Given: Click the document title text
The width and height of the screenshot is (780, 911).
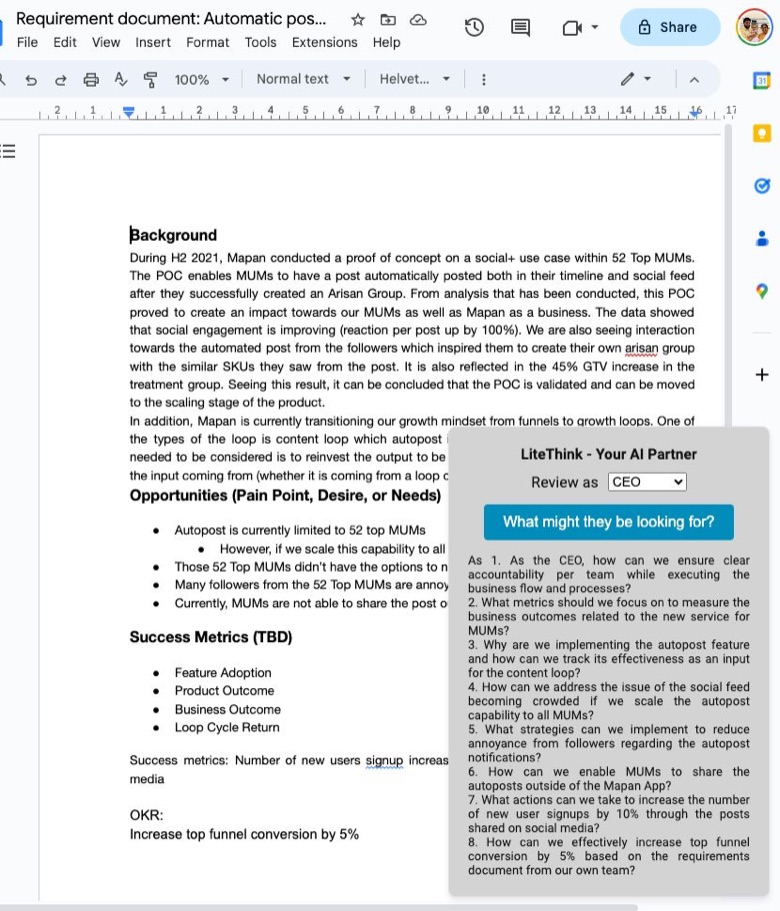Looking at the screenshot, I should point(171,19).
